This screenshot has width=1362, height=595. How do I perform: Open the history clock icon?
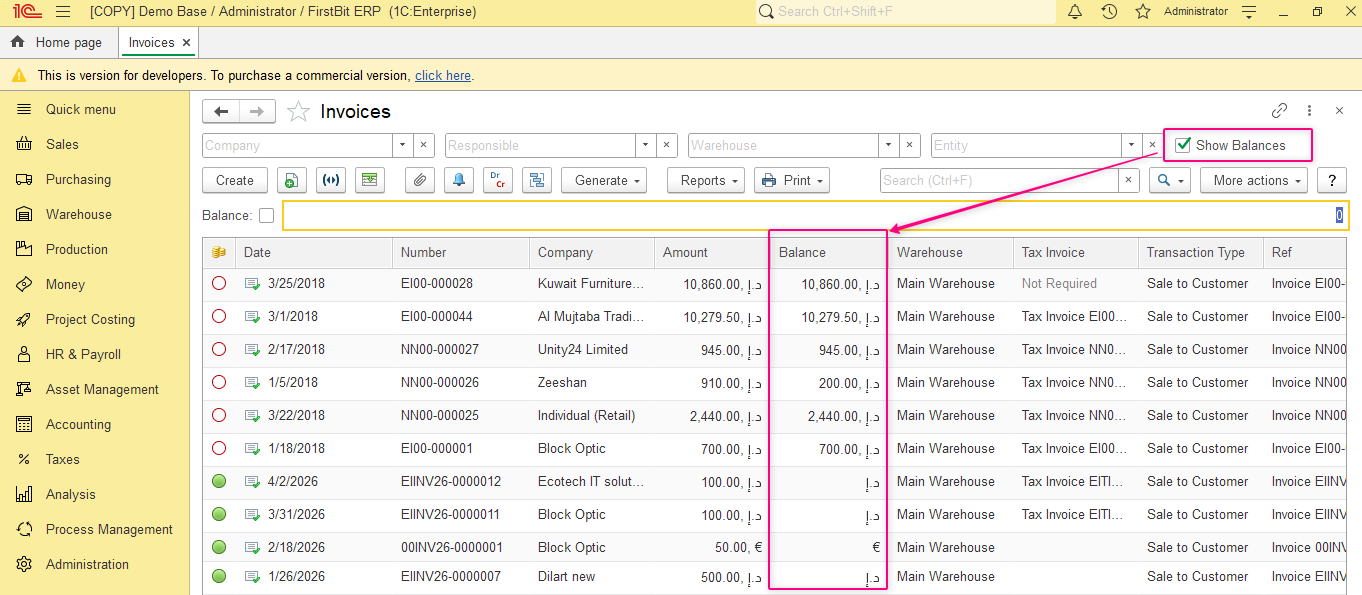(x=1109, y=12)
